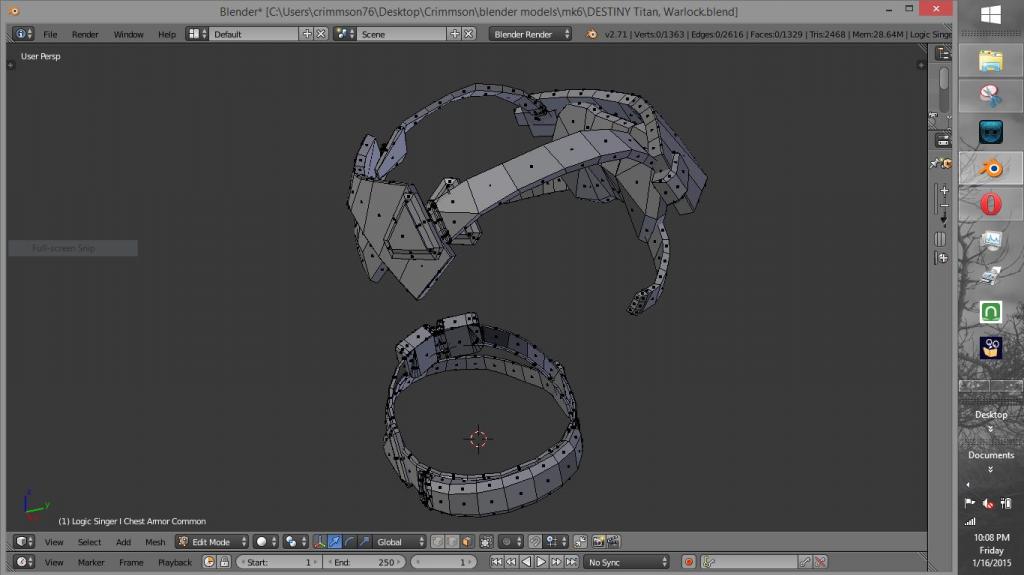Delete the Default screen layout (X icon)
This screenshot has width=1024, height=575.
pyautogui.click(x=321, y=34)
